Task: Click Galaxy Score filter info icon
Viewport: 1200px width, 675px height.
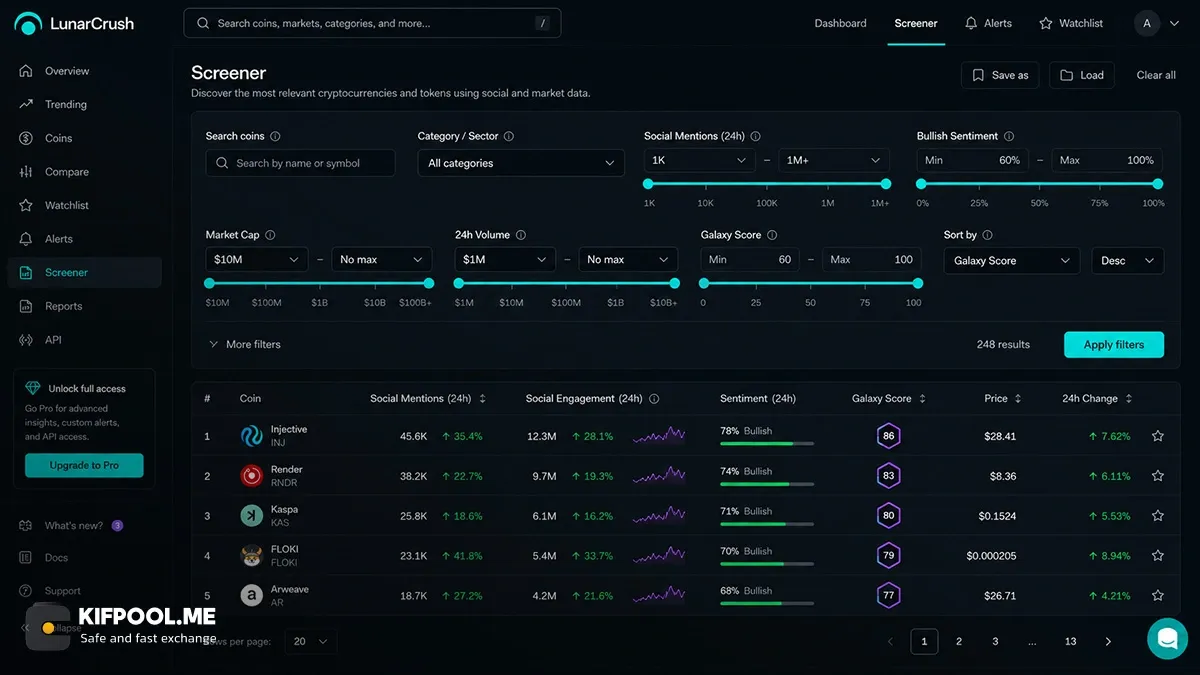Action: (x=772, y=235)
